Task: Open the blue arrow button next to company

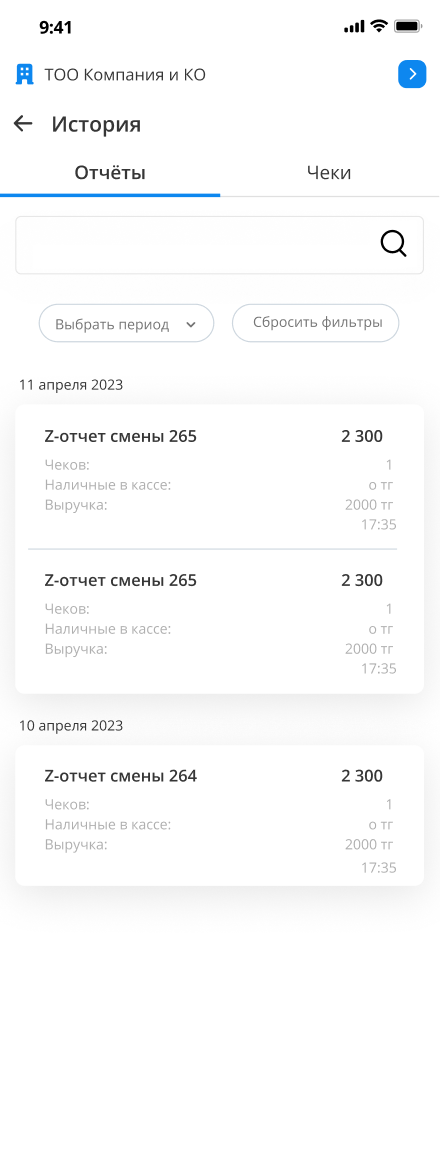Action: pyautogui.click(x=412, y=74)
